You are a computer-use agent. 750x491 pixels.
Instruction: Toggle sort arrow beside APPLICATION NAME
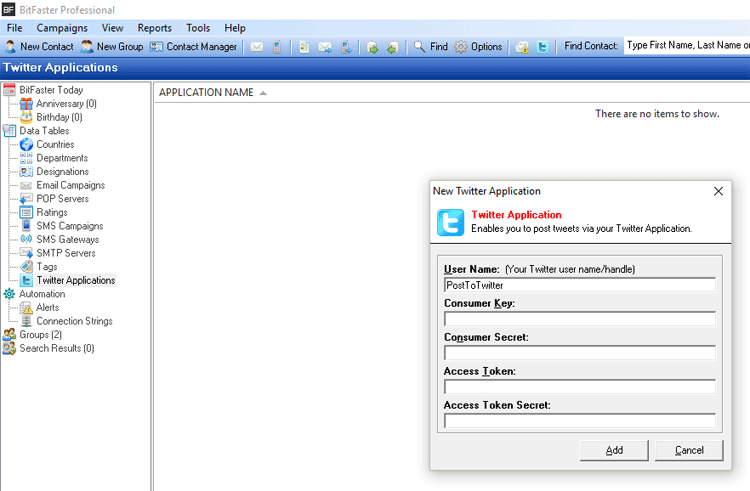coord(263,93)
